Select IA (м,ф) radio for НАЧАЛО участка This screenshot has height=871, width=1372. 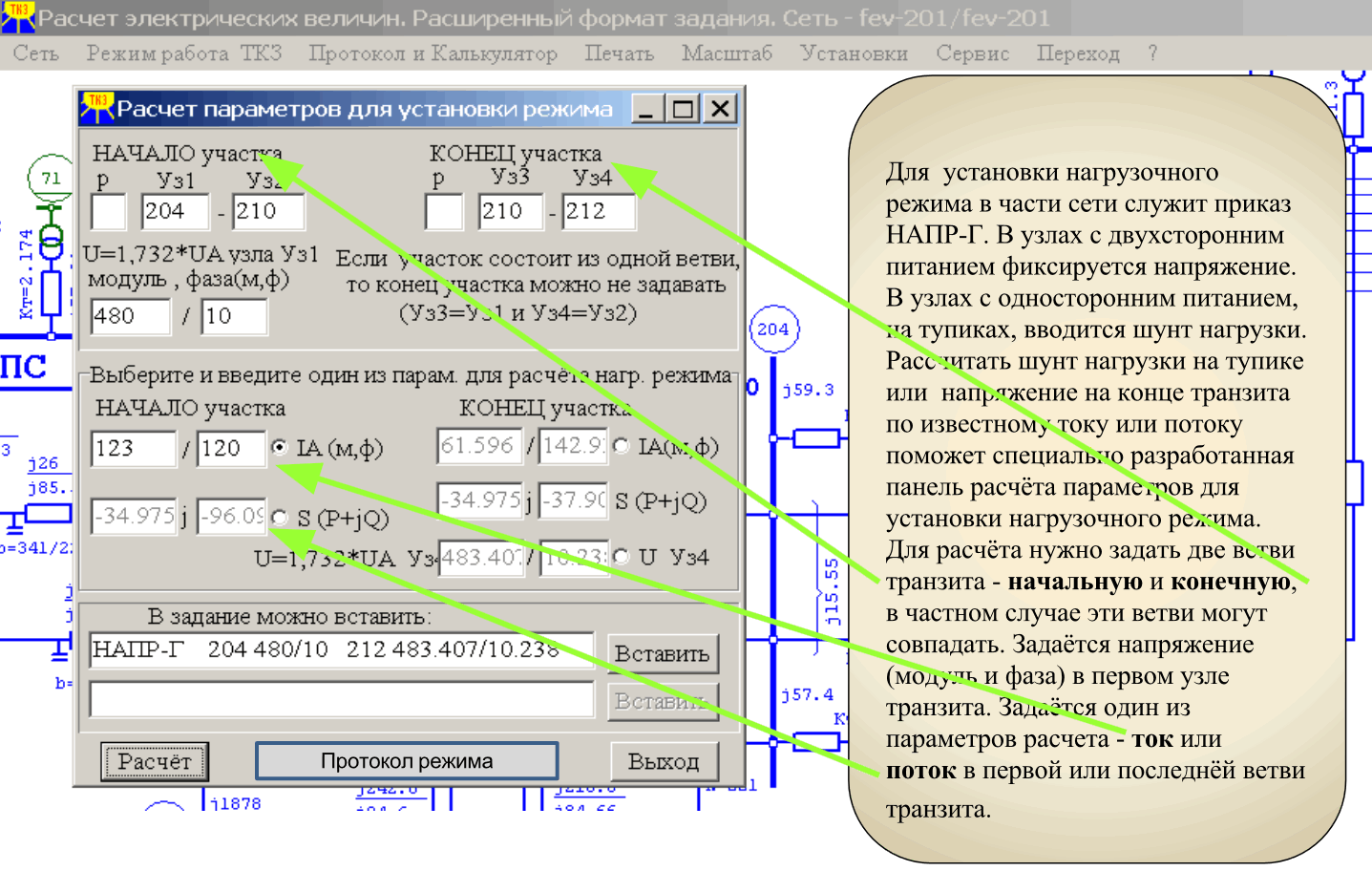tap(280, 447)
